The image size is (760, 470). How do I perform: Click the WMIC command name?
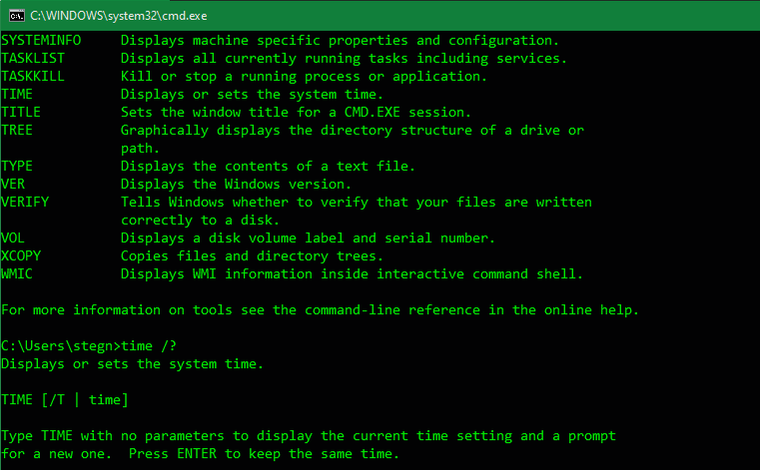17,274
